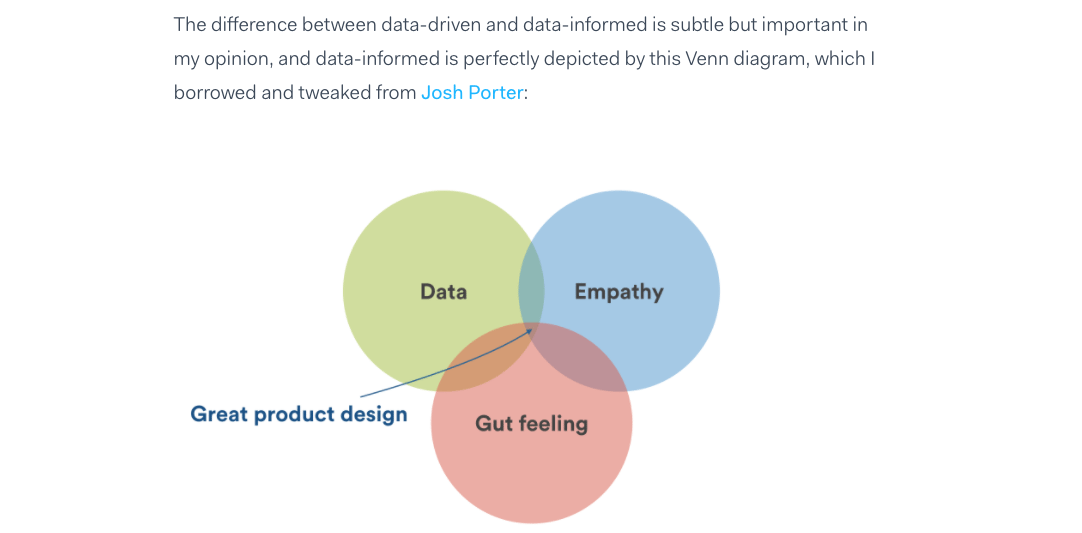
Task: Click the Data and Empathy overlap region
Action: (531, 285)
